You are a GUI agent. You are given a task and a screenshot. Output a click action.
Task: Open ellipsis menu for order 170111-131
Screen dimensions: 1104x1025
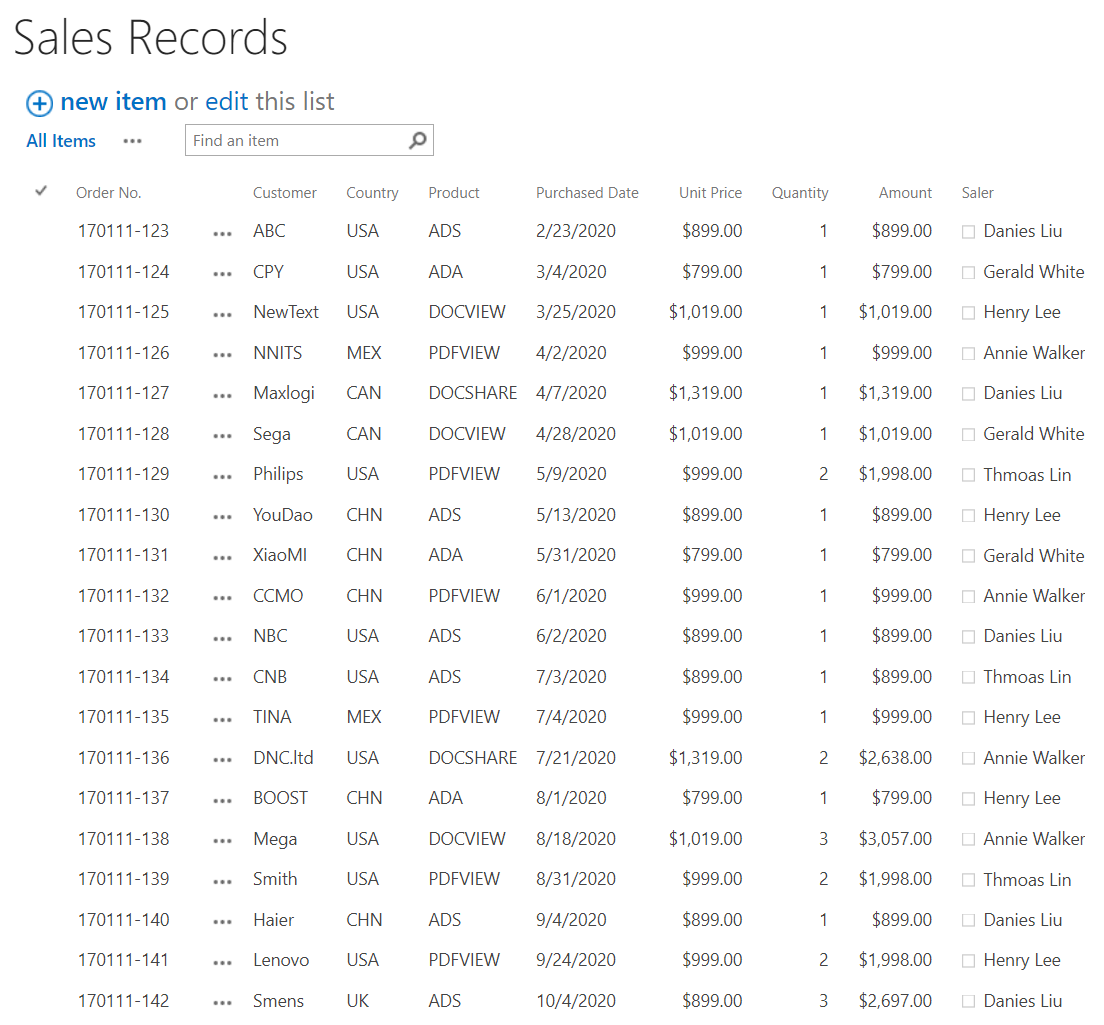pos(222,557)
